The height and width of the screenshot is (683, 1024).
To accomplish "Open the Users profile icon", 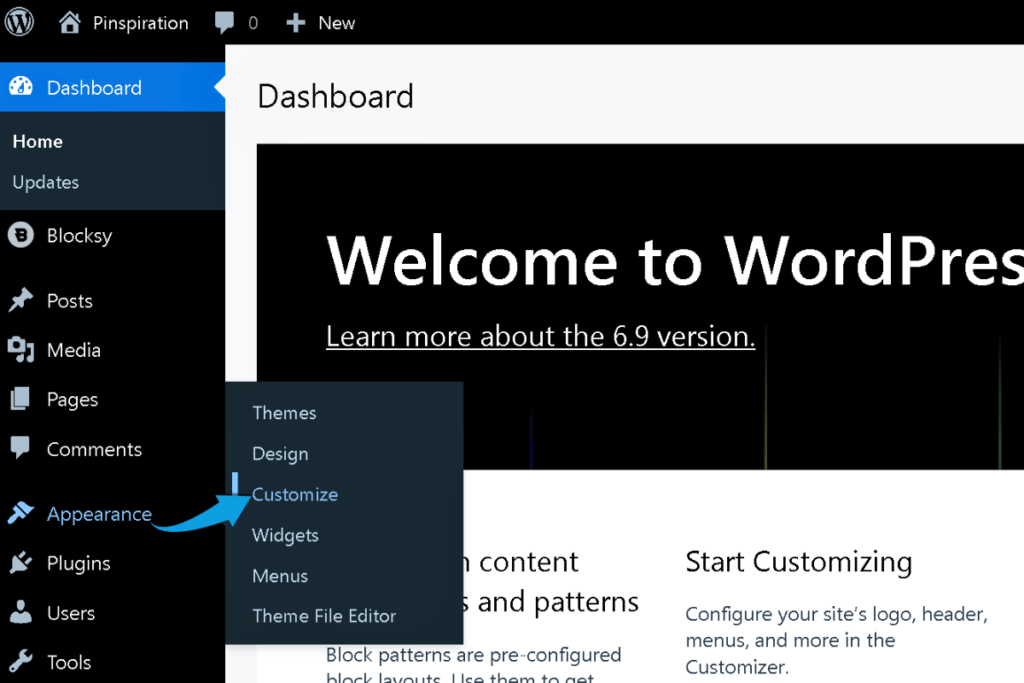I will [22, 612].
